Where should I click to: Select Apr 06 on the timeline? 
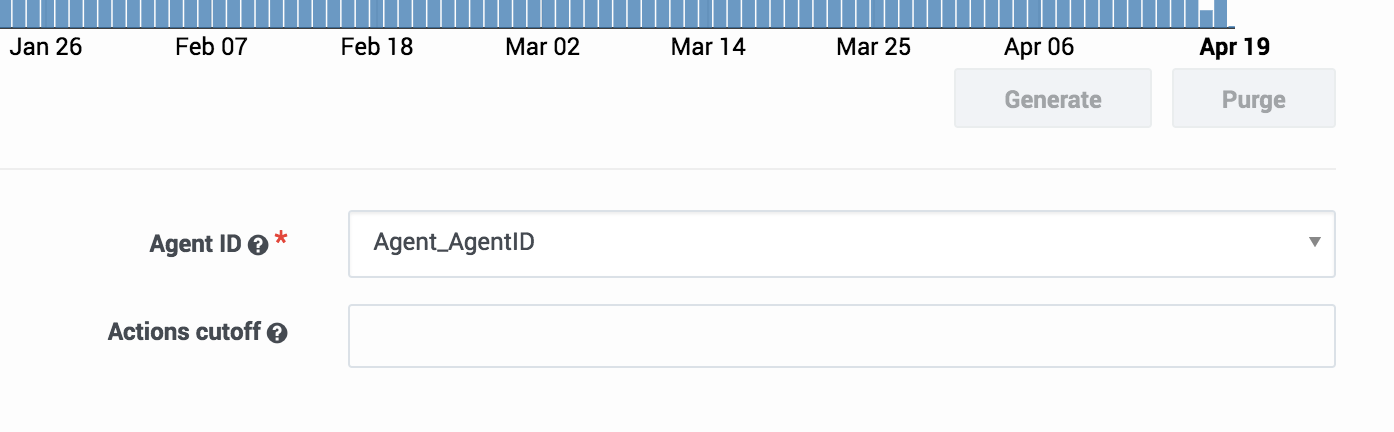point(1039,48)
